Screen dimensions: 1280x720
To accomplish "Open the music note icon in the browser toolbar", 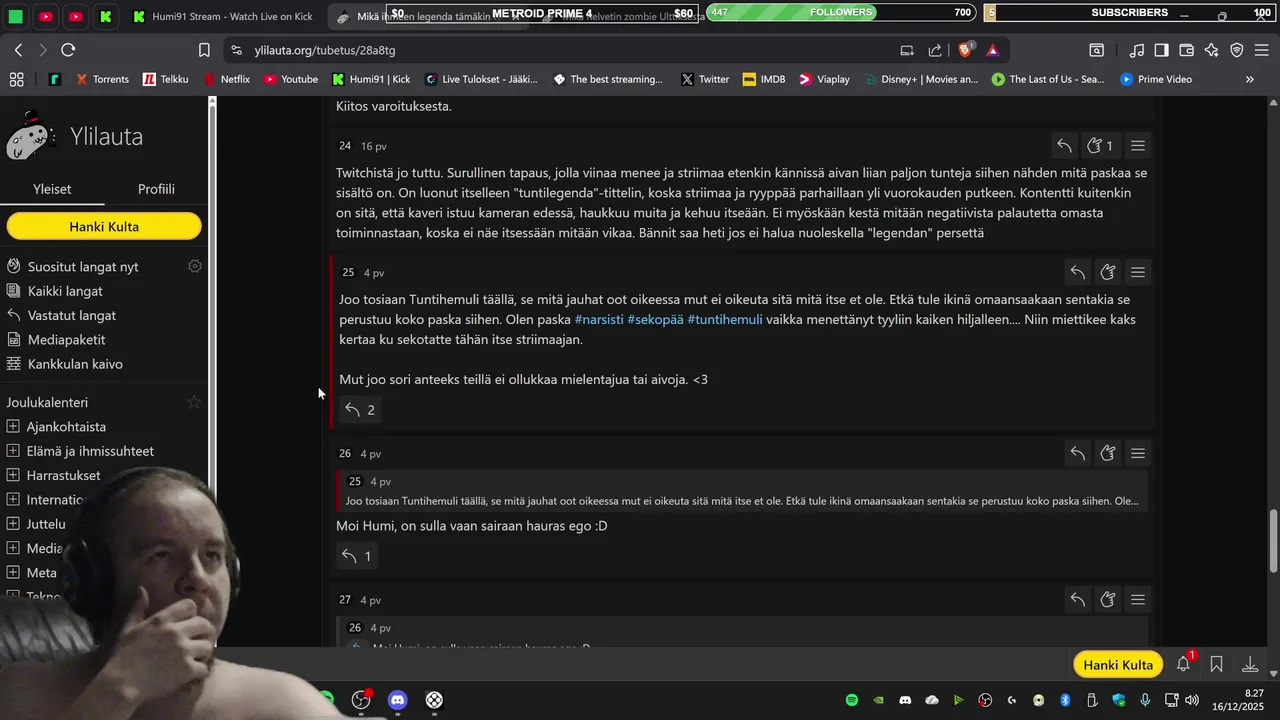I will tap(1137, 50).
